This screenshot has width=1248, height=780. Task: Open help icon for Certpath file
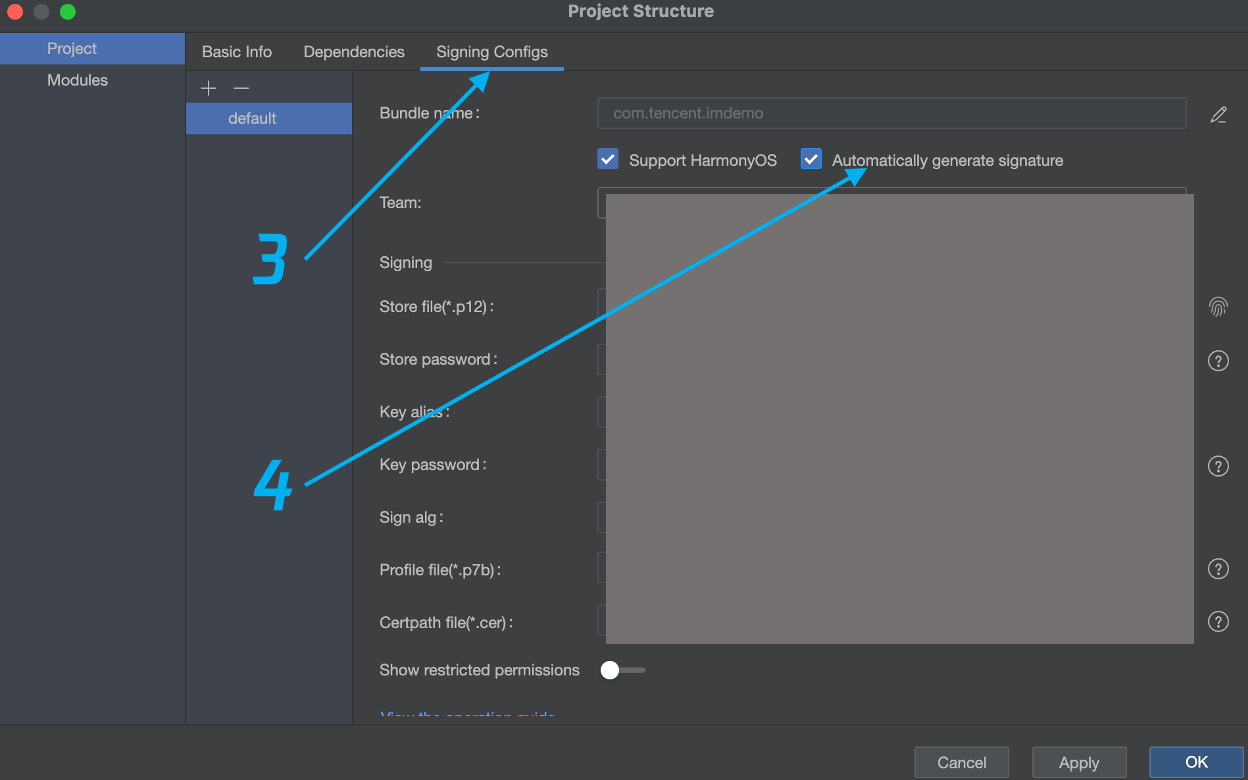1218,622
